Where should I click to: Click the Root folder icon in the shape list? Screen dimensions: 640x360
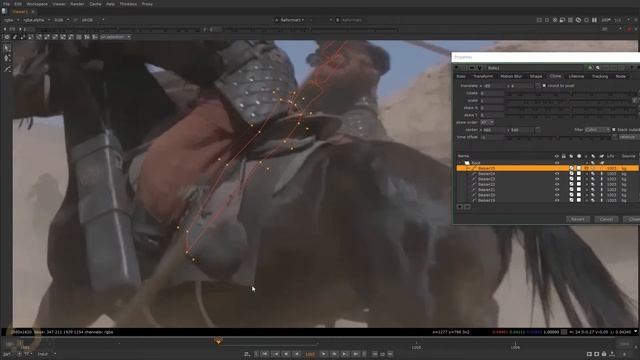[x=467, y=163]
